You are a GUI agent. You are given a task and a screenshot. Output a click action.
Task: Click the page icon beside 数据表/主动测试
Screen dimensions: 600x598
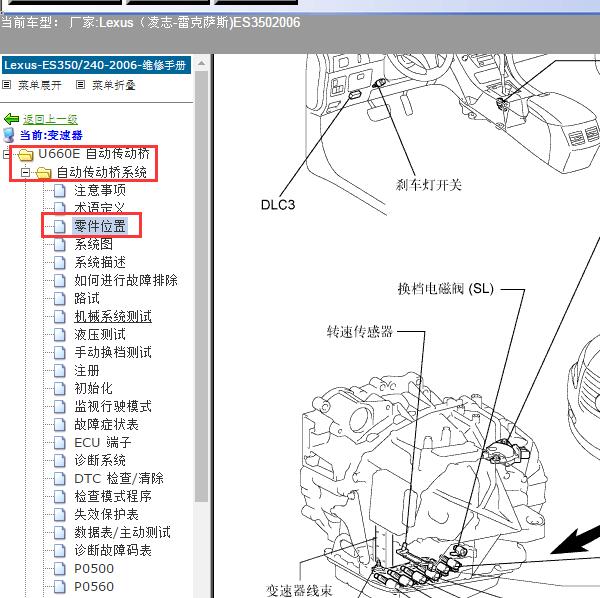click(x=60, y=532)
